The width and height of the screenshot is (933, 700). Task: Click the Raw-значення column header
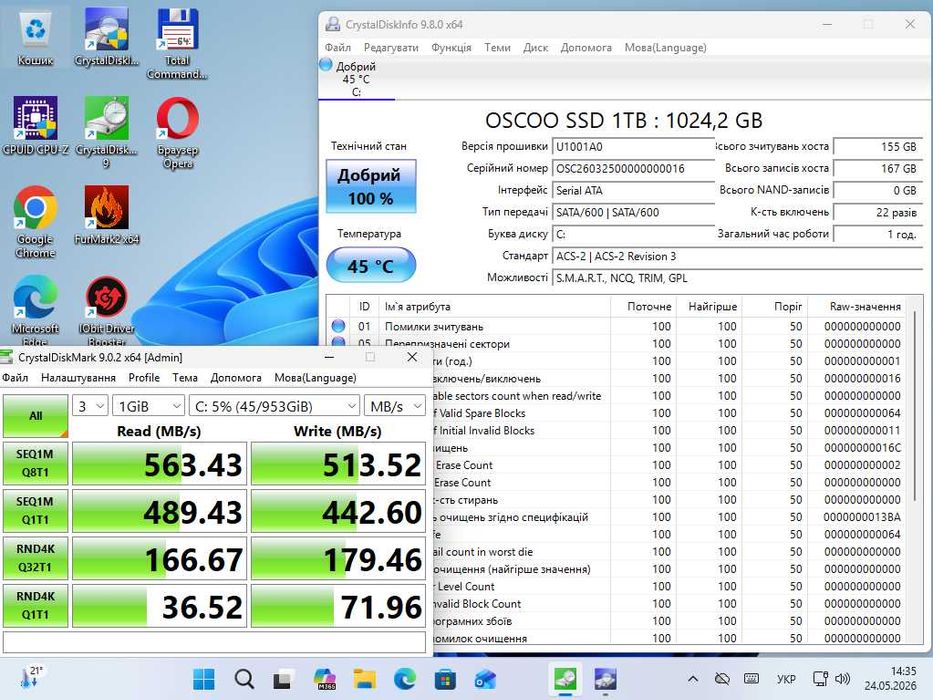tap(865, 307)
